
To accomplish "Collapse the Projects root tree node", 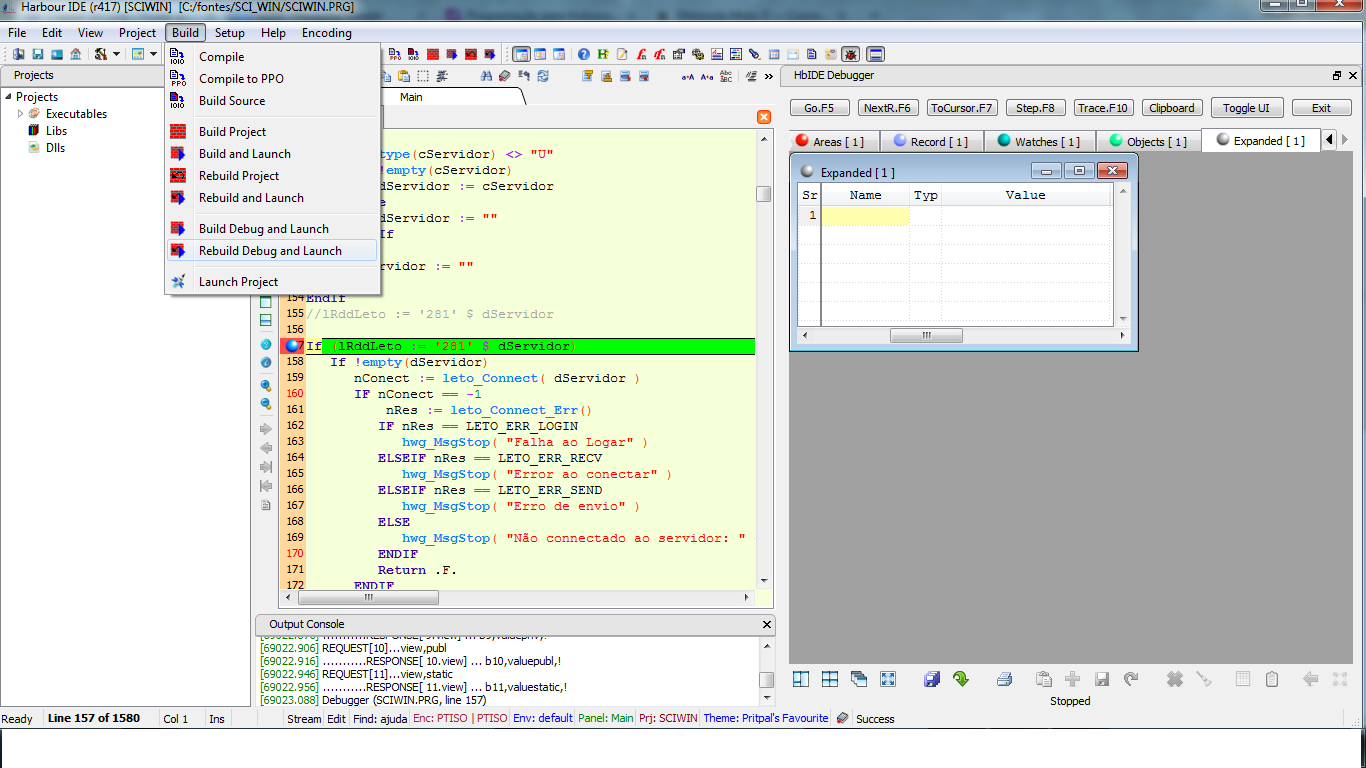I will (8, 97).
